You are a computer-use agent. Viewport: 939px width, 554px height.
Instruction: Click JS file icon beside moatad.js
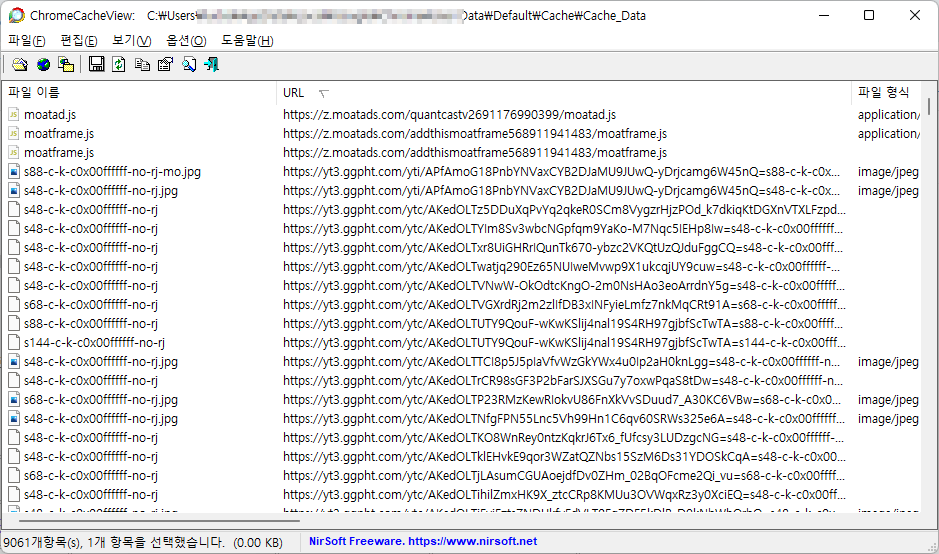coord(14,114)
